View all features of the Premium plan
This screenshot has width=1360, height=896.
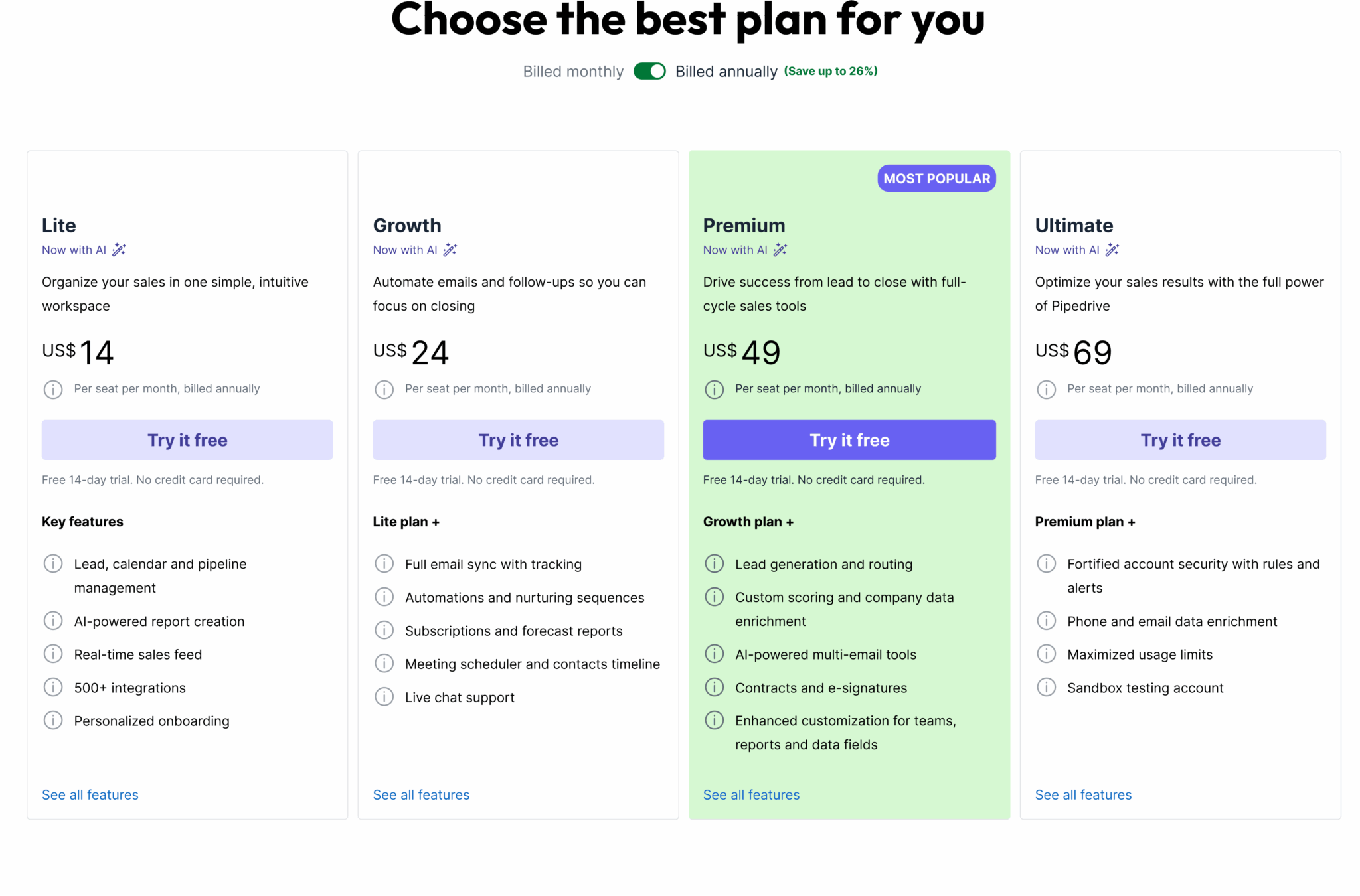(x=751, y=794)
